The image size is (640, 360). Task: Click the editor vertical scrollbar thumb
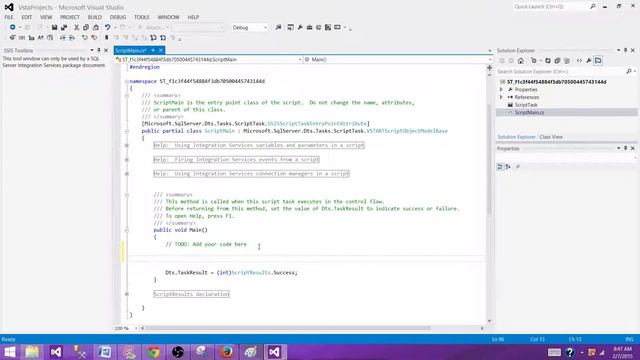(489, 159)
